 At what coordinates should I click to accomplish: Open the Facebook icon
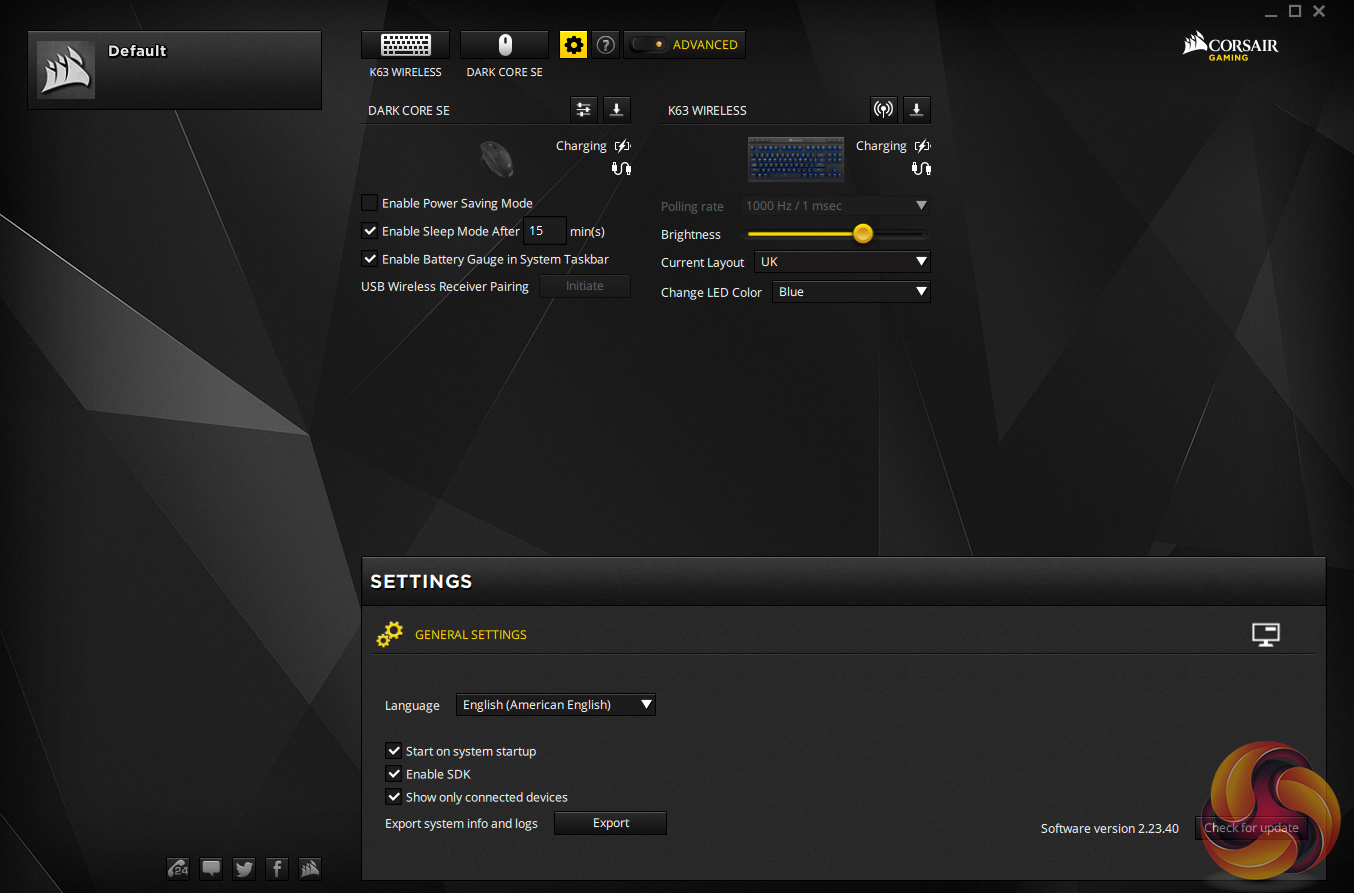[277, 868]
